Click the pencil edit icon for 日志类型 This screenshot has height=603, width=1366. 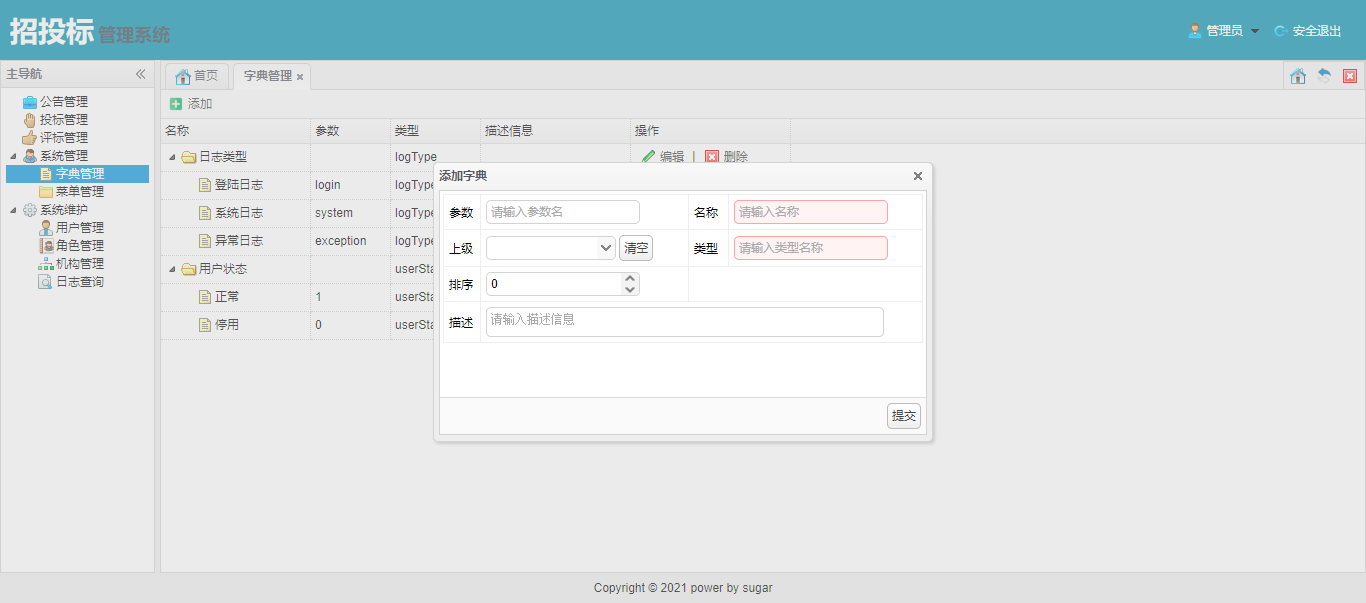tap(648, 157)
